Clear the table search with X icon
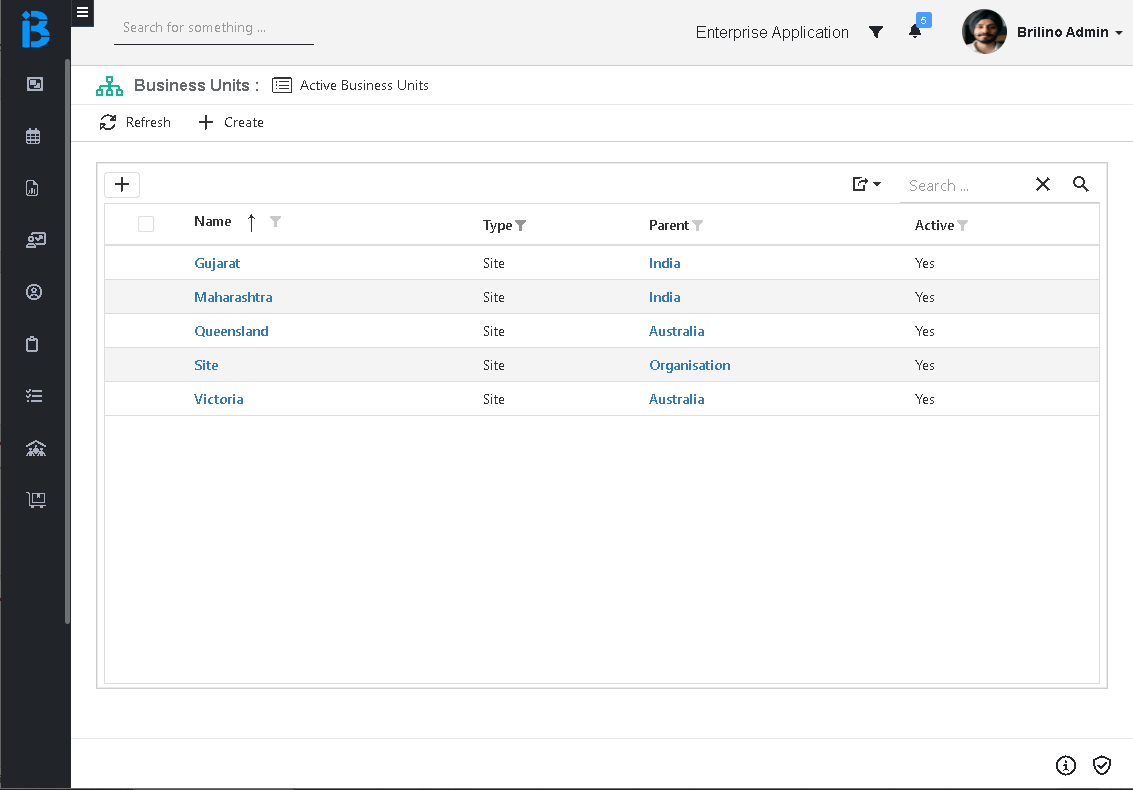 tap(1043, 184)
